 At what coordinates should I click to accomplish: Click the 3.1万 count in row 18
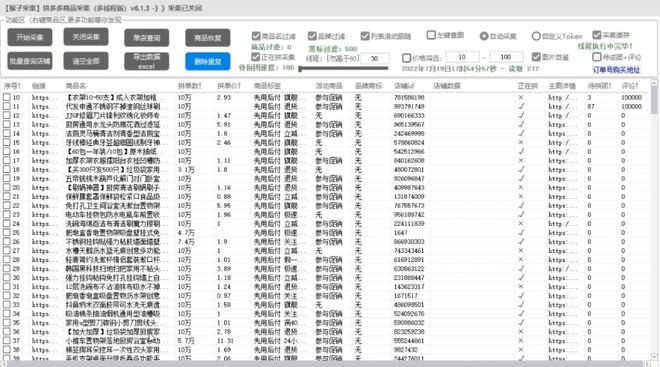point(186,169)
